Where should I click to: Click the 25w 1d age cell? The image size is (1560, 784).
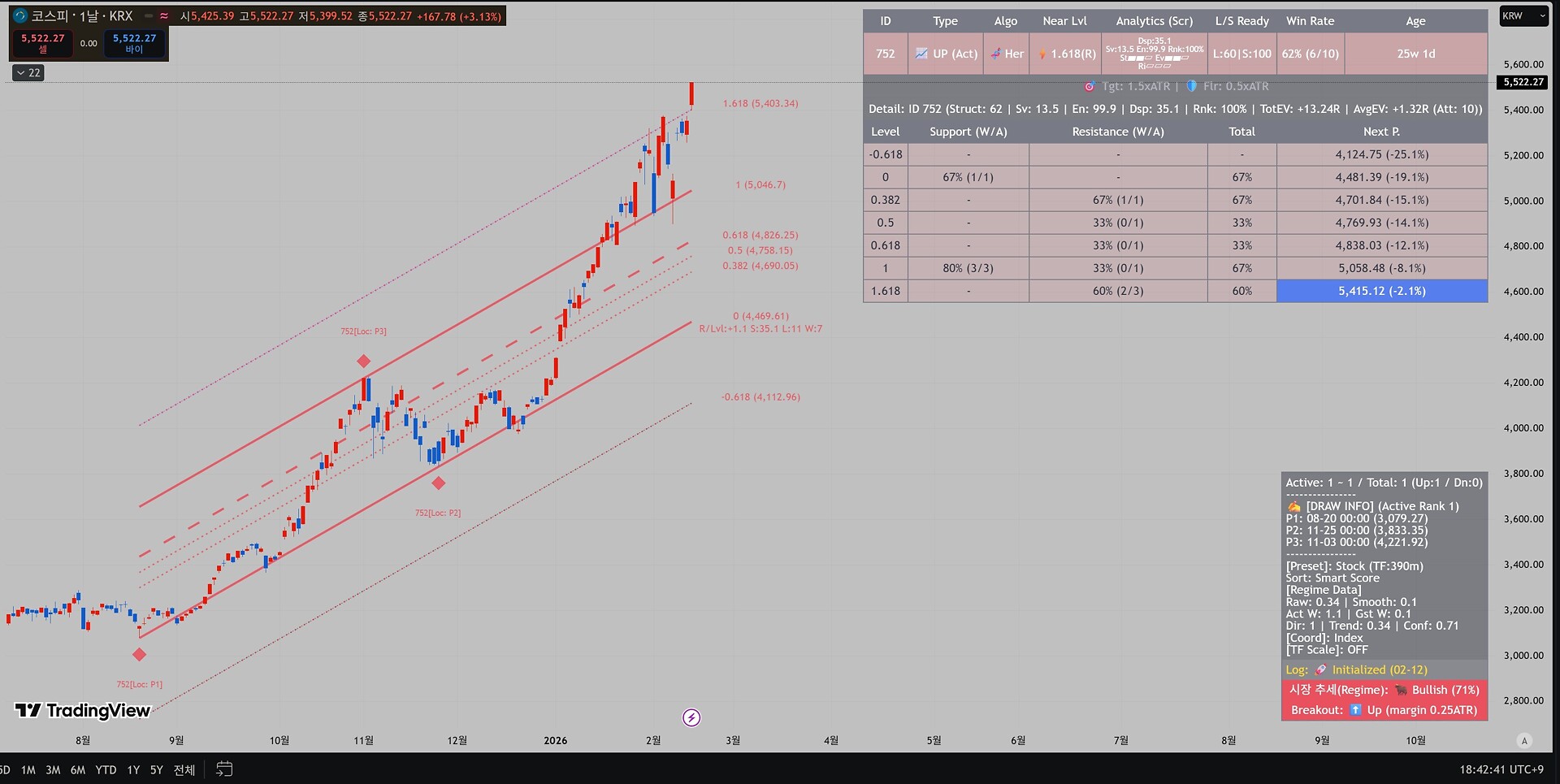click(x=1416, y=54)
